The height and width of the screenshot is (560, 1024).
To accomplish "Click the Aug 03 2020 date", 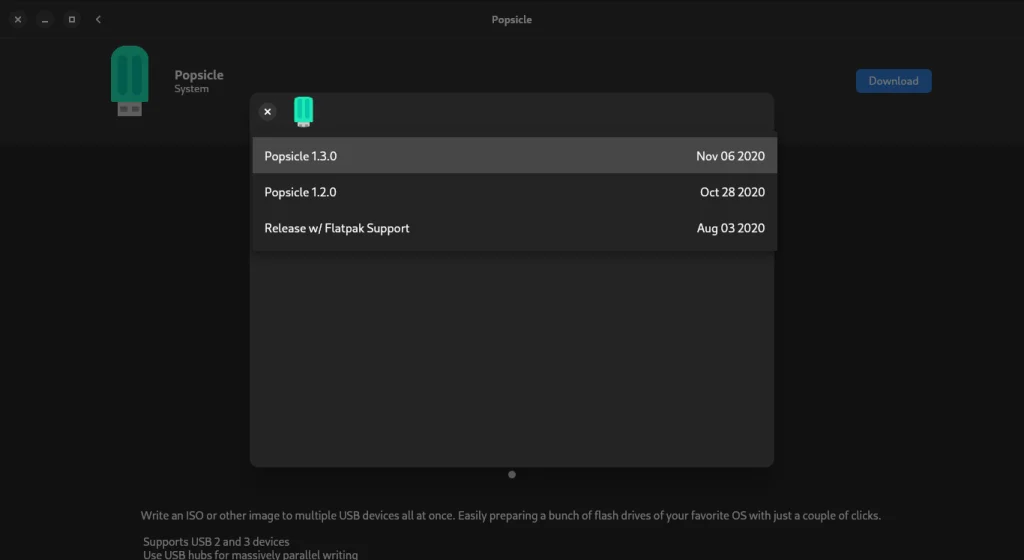I will pyautogui.click(x=730, y=228).
